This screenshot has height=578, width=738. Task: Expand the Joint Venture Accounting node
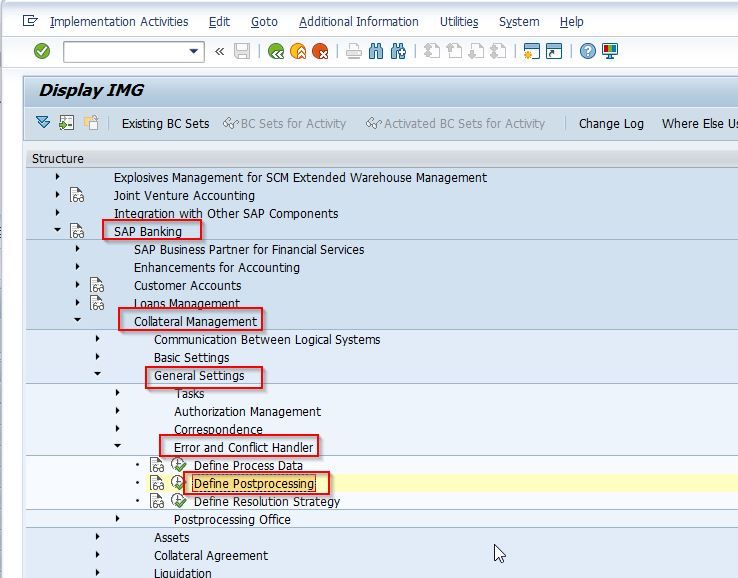[x=57, y=194]
